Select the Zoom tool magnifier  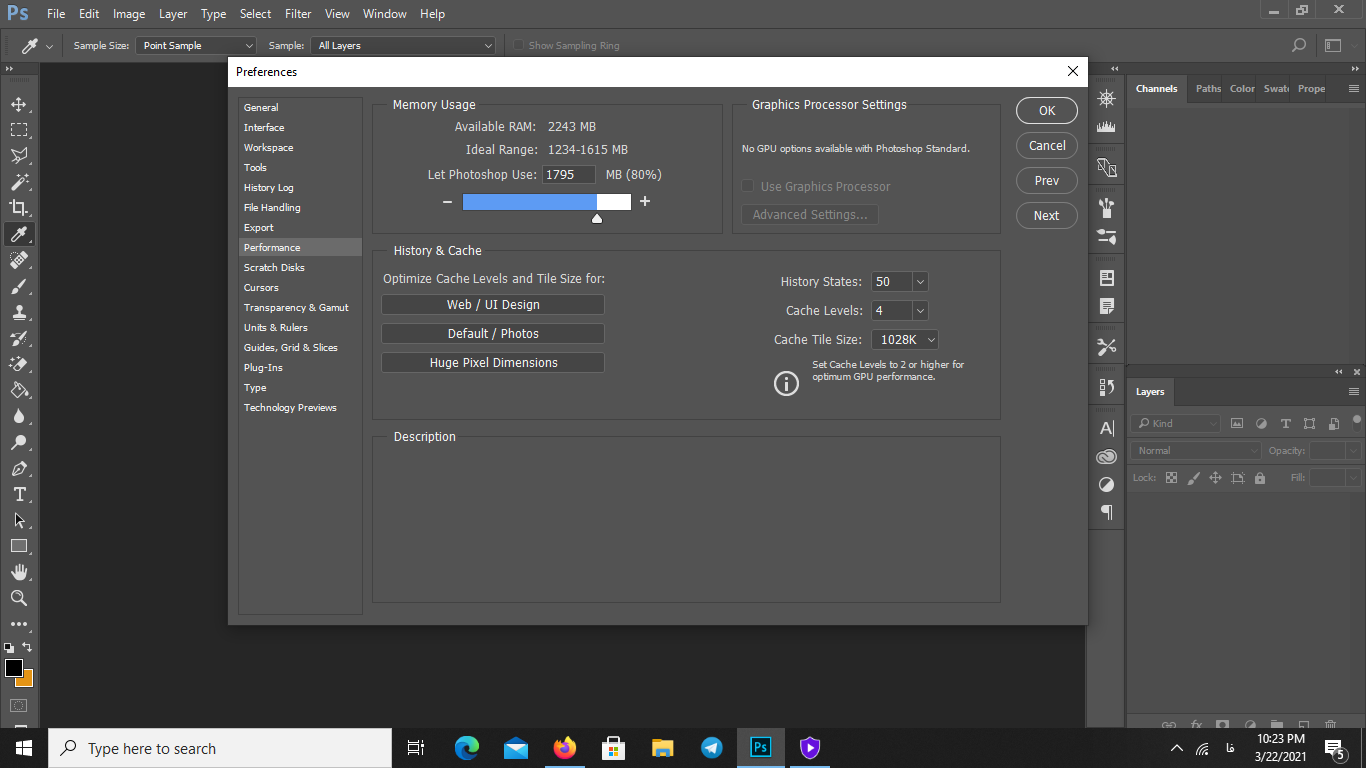click(19, 598)
